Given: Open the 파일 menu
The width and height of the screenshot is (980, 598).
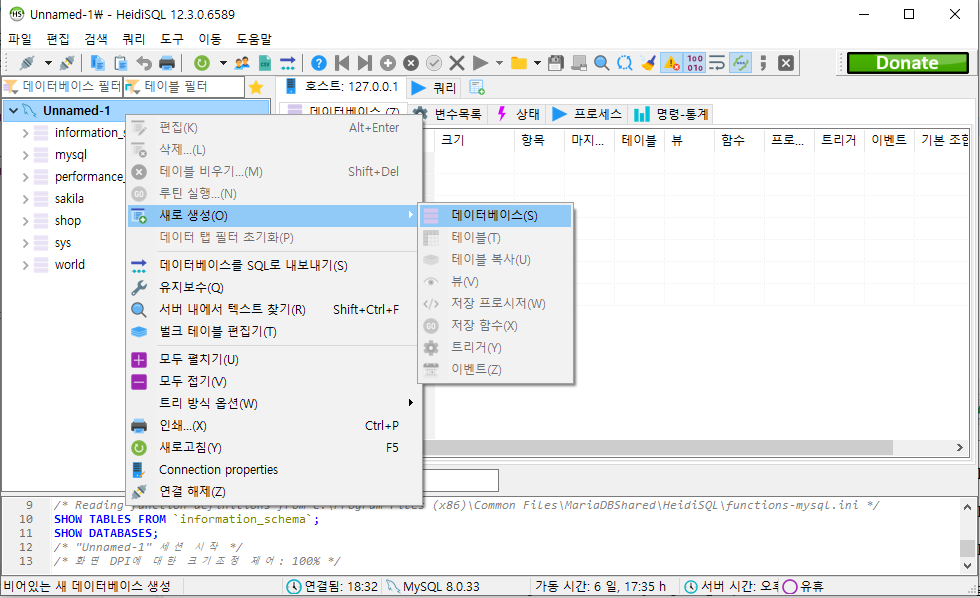Looking at the screenshot, I should pyautogui.click(x=20, y=39).
